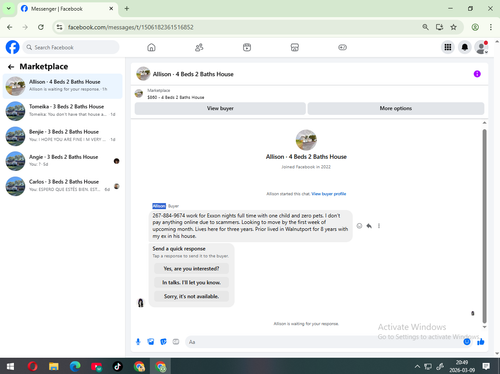500x374 pixels.
Task: Bookmark this page with star icon
Action: pos(453,27)
